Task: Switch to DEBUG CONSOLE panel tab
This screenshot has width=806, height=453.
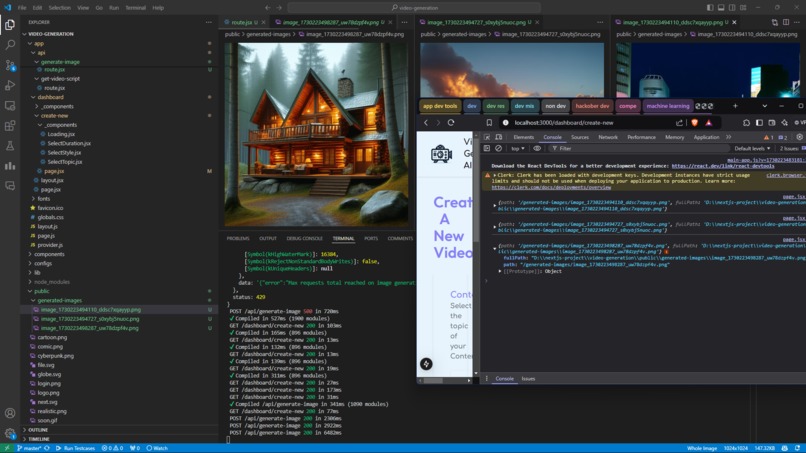Action: click(x=304, y=239)
